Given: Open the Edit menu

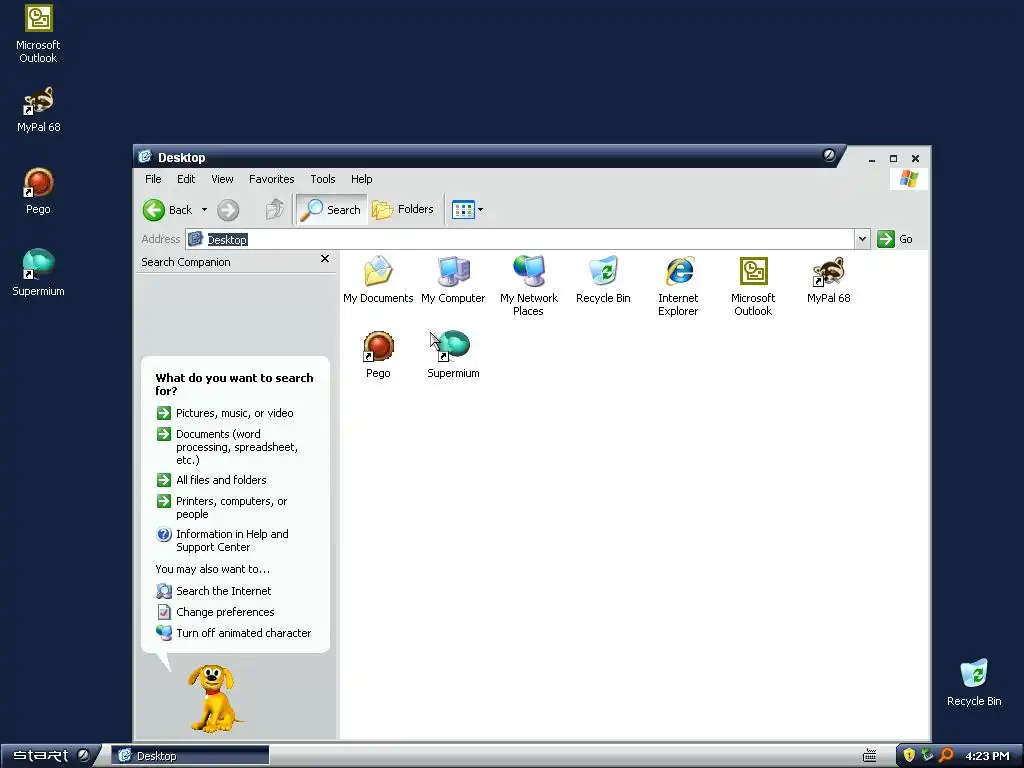Looking at the screenshot, I should 186,179.
